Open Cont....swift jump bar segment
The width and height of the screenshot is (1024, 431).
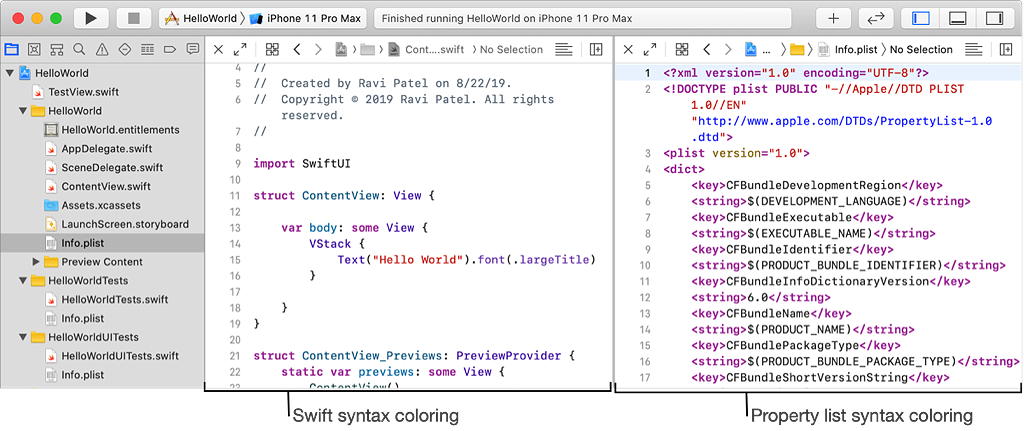pyautogui.click(x=426, y=49)
